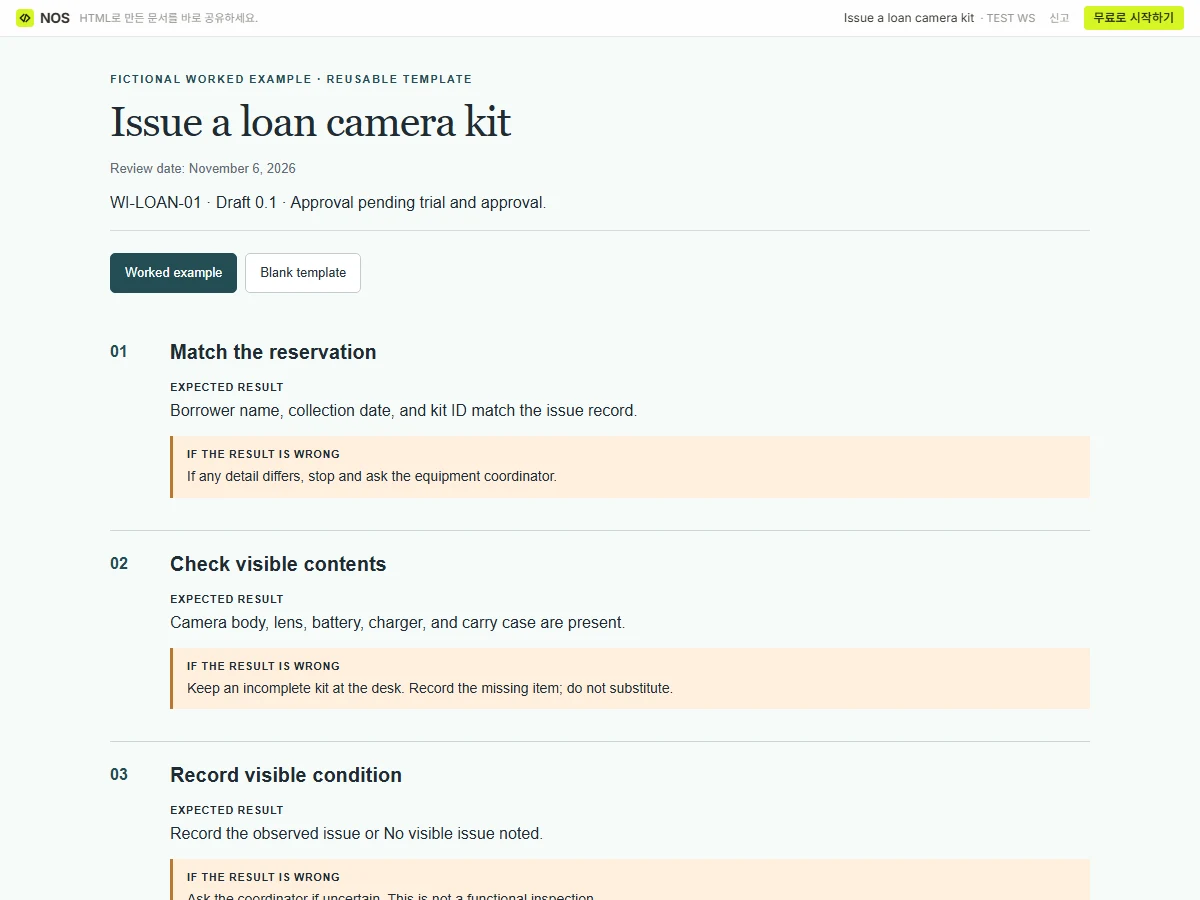Click "Record the observed issue or No visible issue noted."
1200x900 pixels.
[357, 834]
